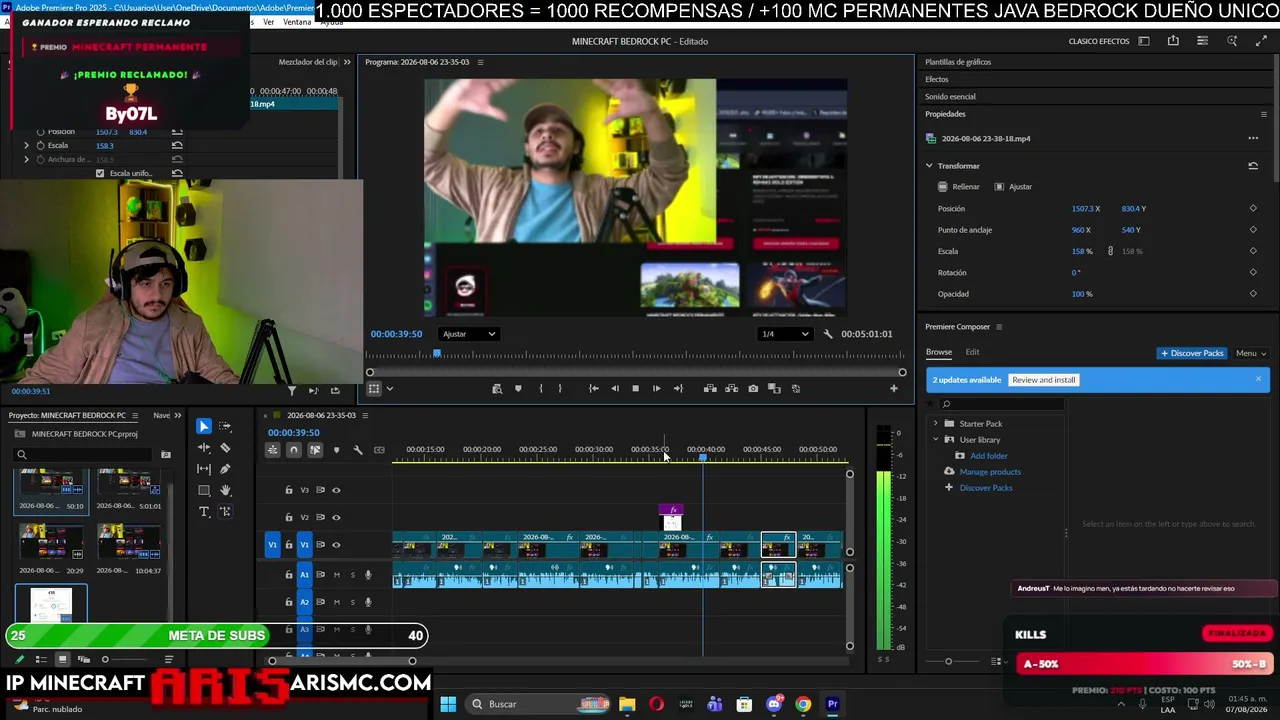Open the Ventana menu
1280x720 pixels.
tap(297, 22)
